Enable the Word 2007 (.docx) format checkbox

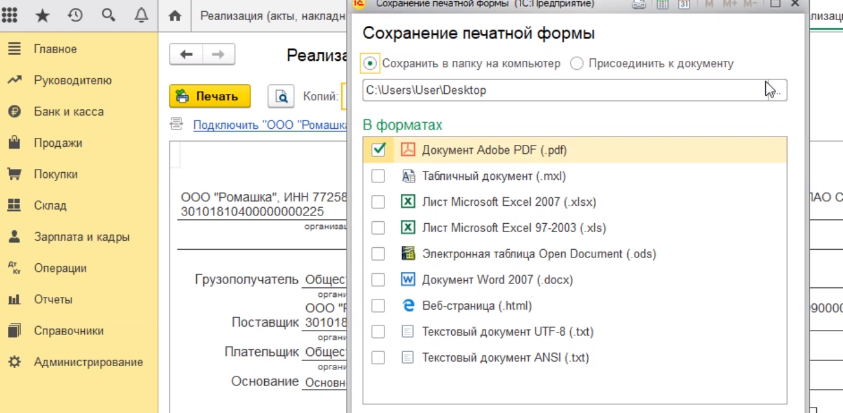coord(378,279)
